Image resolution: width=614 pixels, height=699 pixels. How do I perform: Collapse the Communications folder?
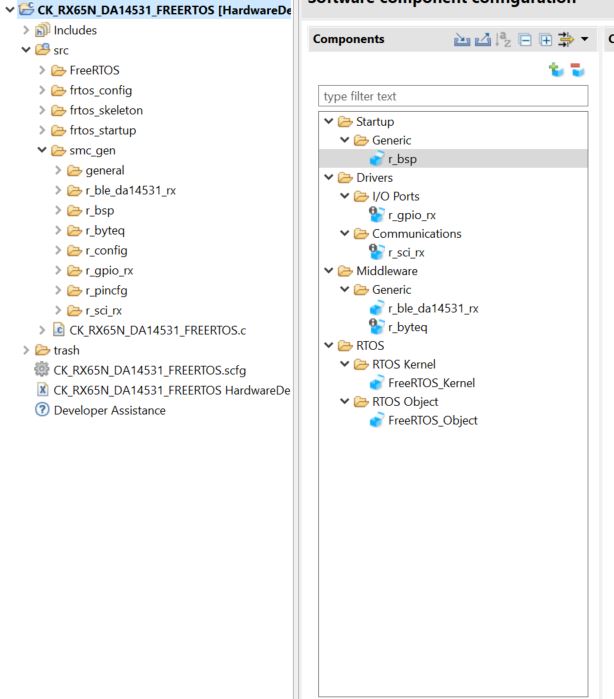click(x=345, y=234)
